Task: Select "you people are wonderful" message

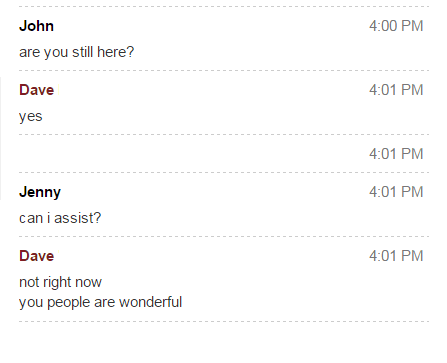Action: coord(100,303)
